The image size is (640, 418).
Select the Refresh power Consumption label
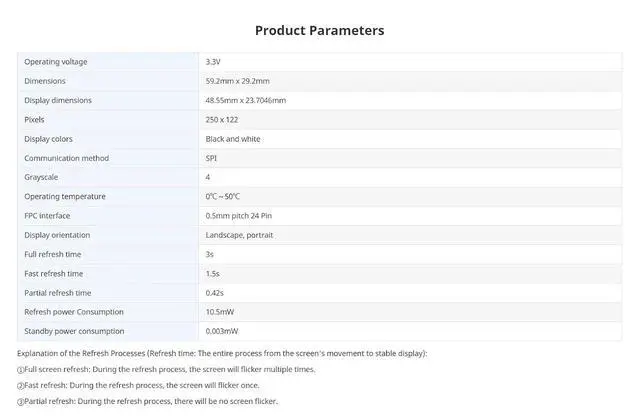74,312
